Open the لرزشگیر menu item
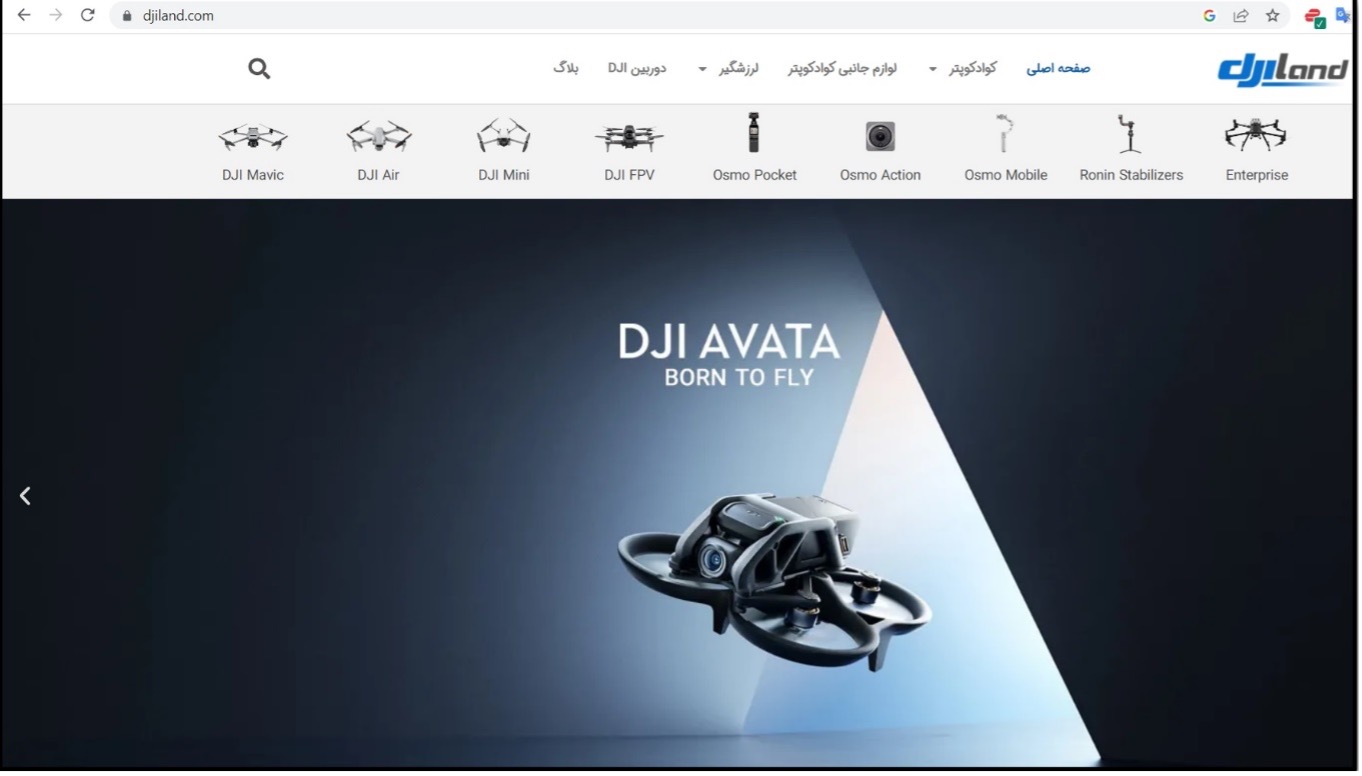This screenshot has width=1362, height=776. pyautogui.click(x=739, y=68)
